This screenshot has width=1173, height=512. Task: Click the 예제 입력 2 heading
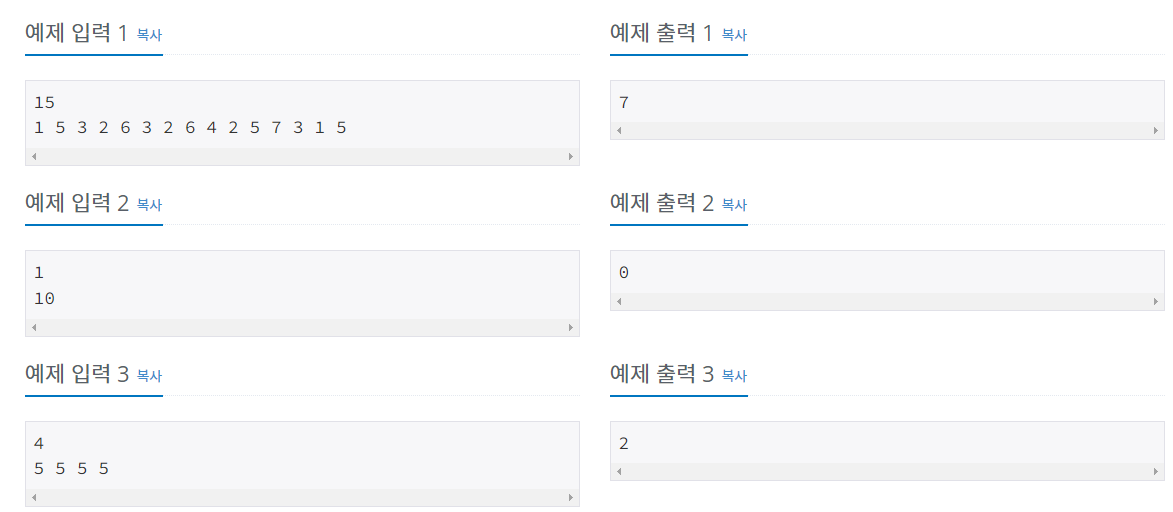click(x=77, y=203)
